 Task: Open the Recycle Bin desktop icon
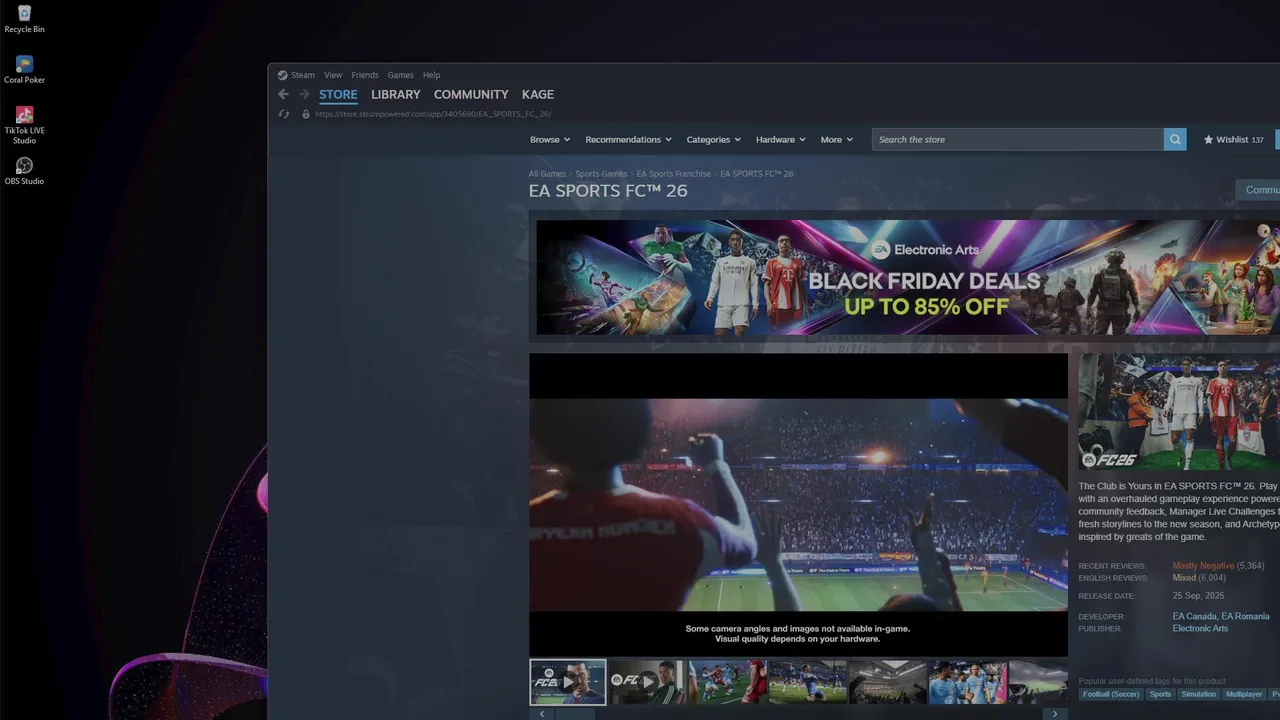pos(24,18)
